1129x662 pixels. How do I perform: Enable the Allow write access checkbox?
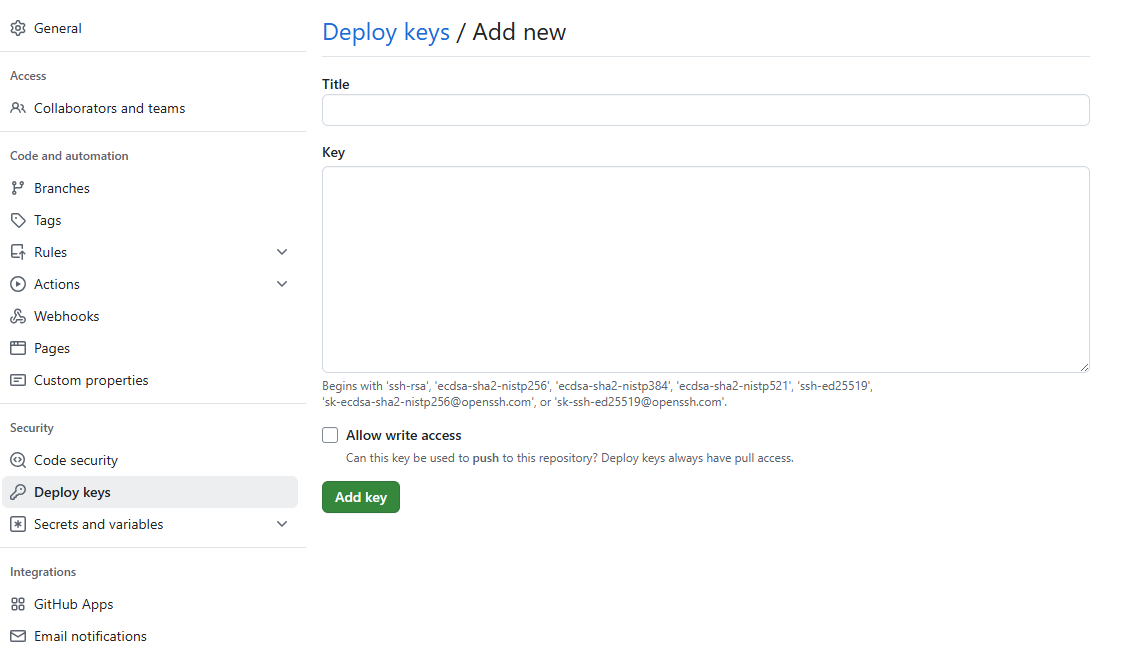330,435
